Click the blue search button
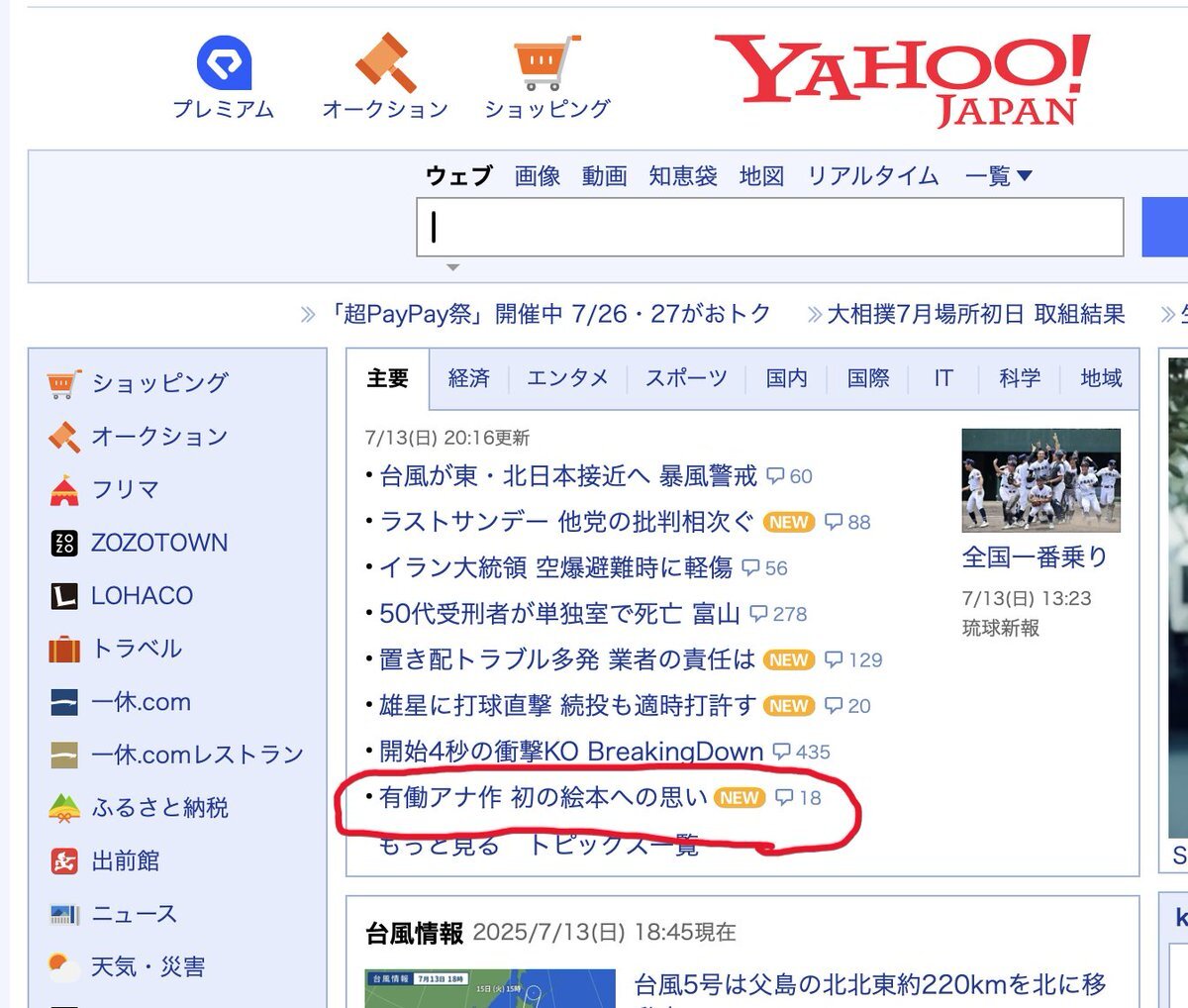This screenshot has width=1188, height=1008. 1165,228
